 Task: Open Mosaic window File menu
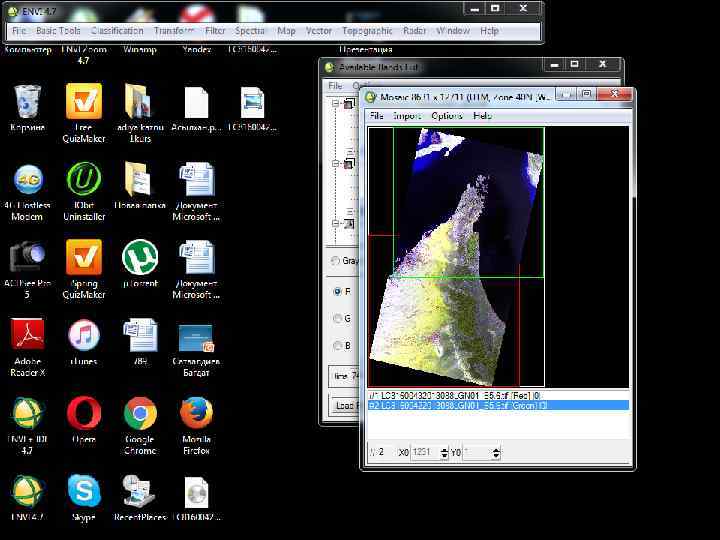tap(376, 116)
